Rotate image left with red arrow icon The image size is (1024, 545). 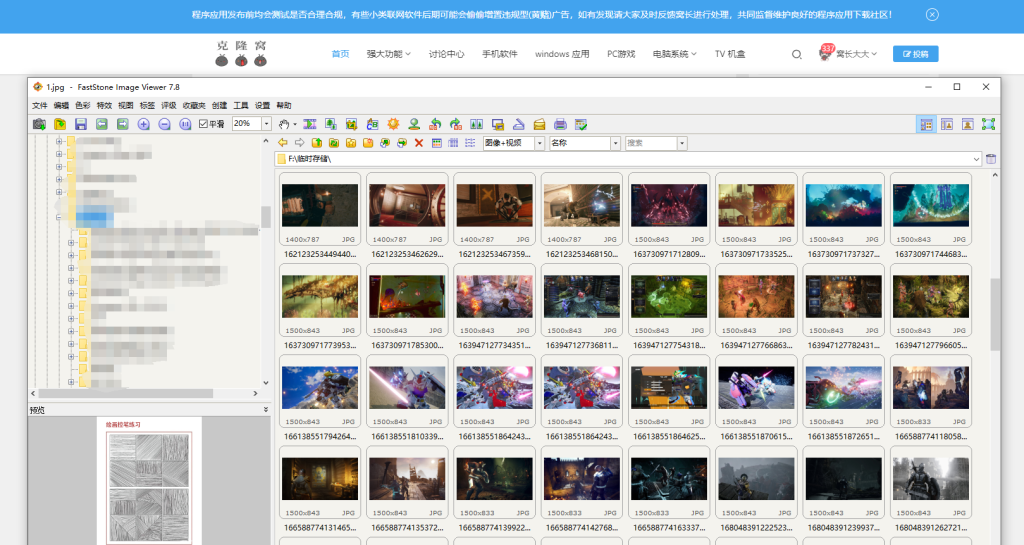435,124
